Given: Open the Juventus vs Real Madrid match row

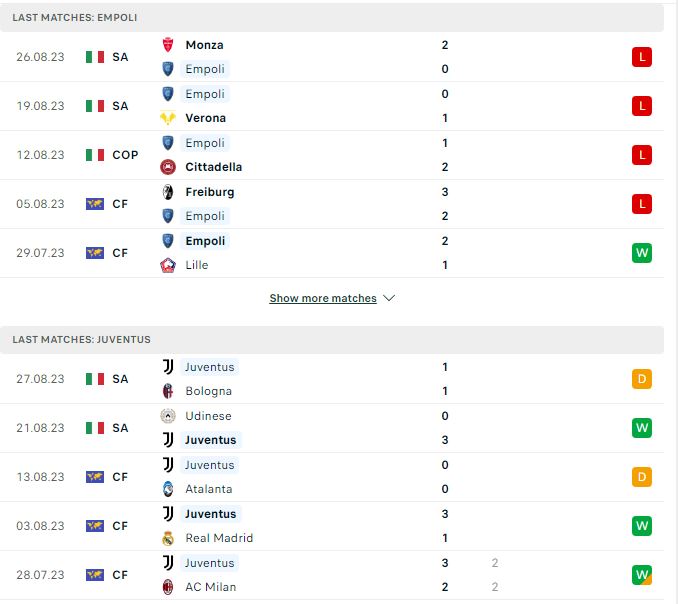Looking at the screenshot, I should coord(332,526).
